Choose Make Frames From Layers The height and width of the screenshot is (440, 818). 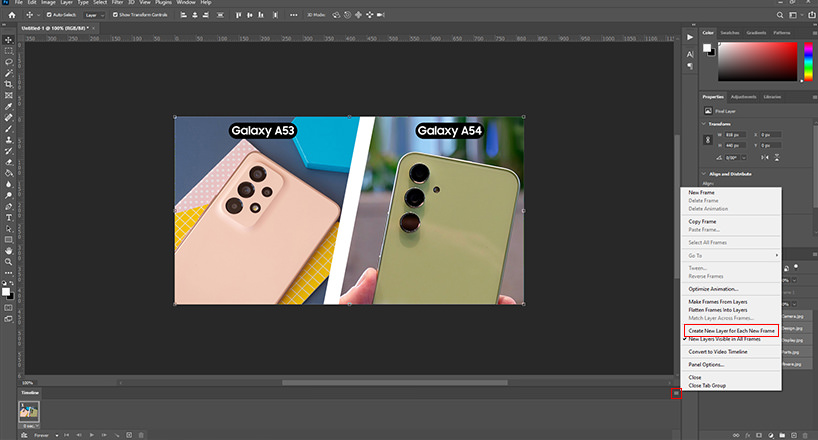tap(718, 302)
